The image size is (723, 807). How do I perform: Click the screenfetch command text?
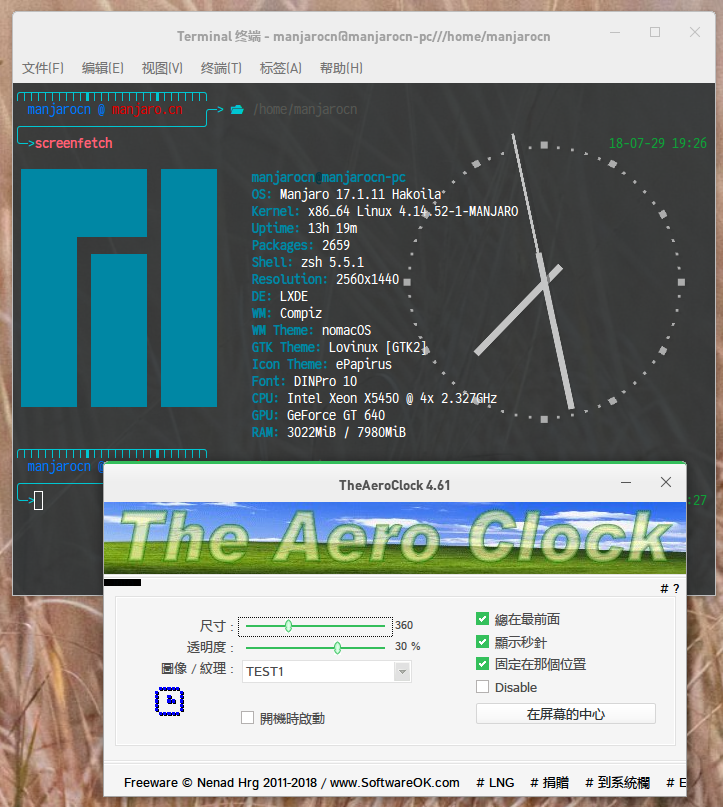pos(74,143)
